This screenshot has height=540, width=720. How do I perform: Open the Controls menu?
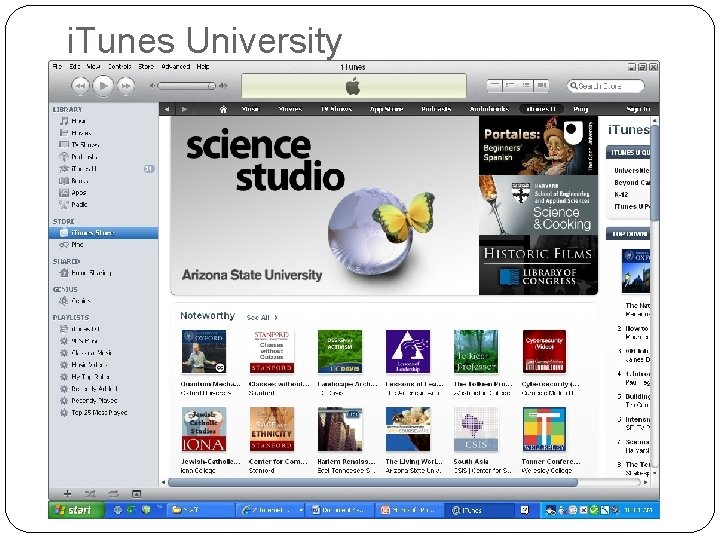click(119, 67)
